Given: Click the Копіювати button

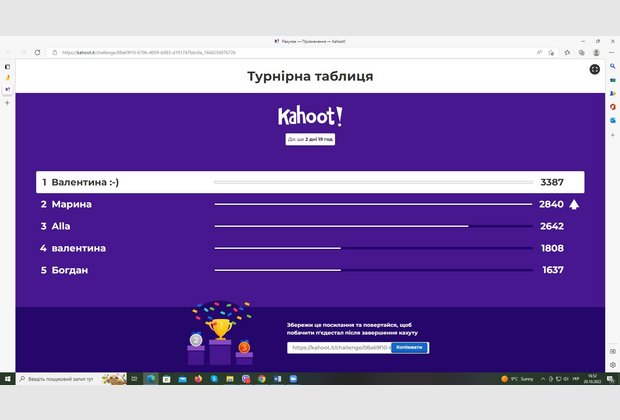Looking at the screenshot, I should (x=410, y=347).
